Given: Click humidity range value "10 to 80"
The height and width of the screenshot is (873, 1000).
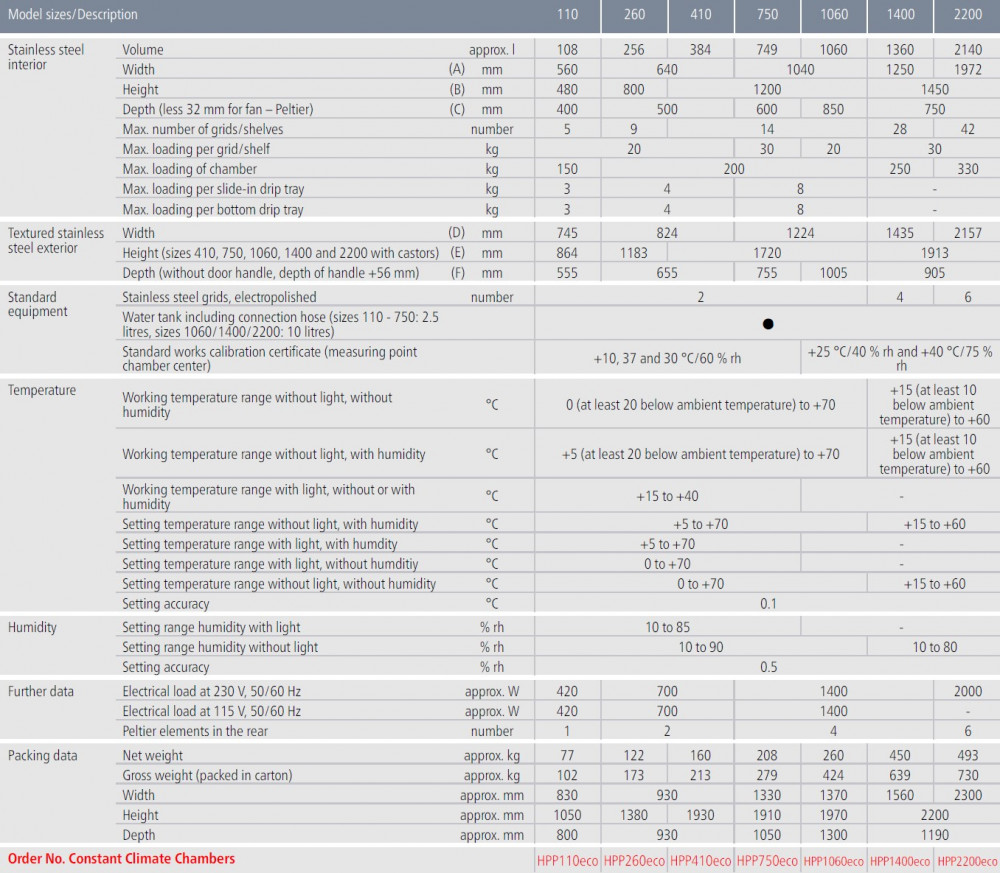Looking at the screenshot, I should (934, 647).
